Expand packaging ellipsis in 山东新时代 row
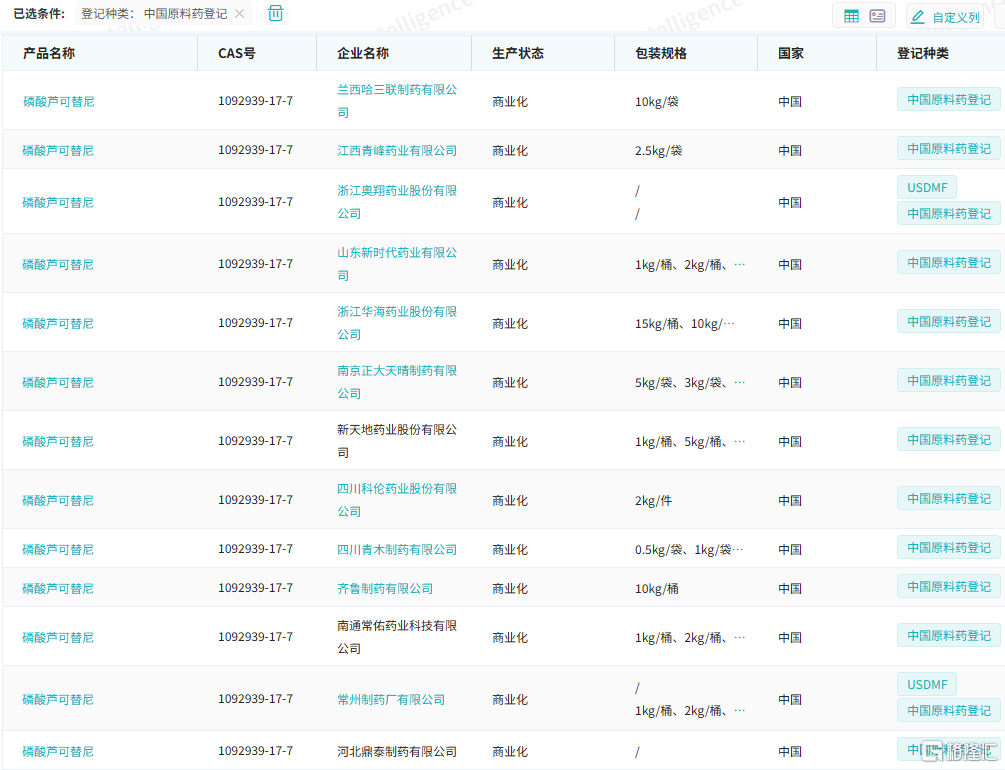Viewport: 1005px width, 770px height. pos(740,264)
